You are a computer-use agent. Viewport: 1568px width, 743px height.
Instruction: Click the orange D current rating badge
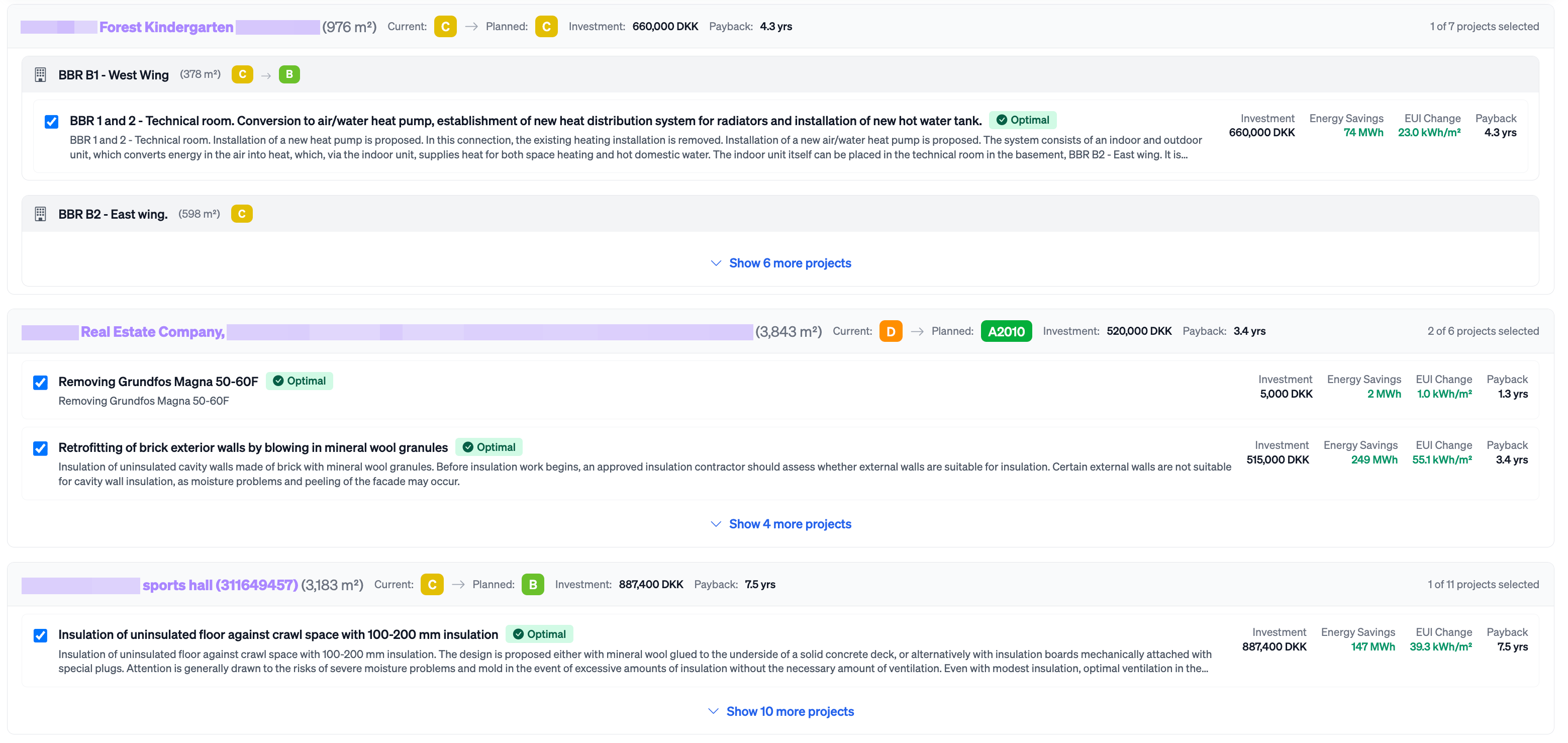click(891, 331)
